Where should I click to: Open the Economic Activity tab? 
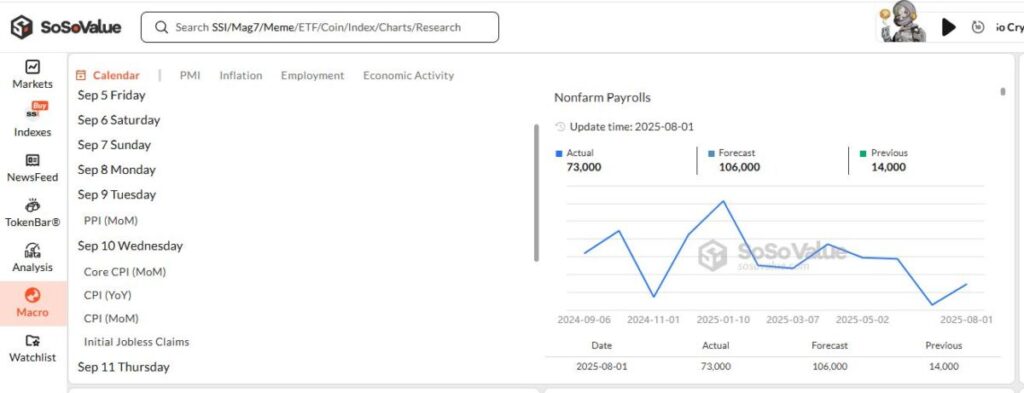click(x=408, y=75)
